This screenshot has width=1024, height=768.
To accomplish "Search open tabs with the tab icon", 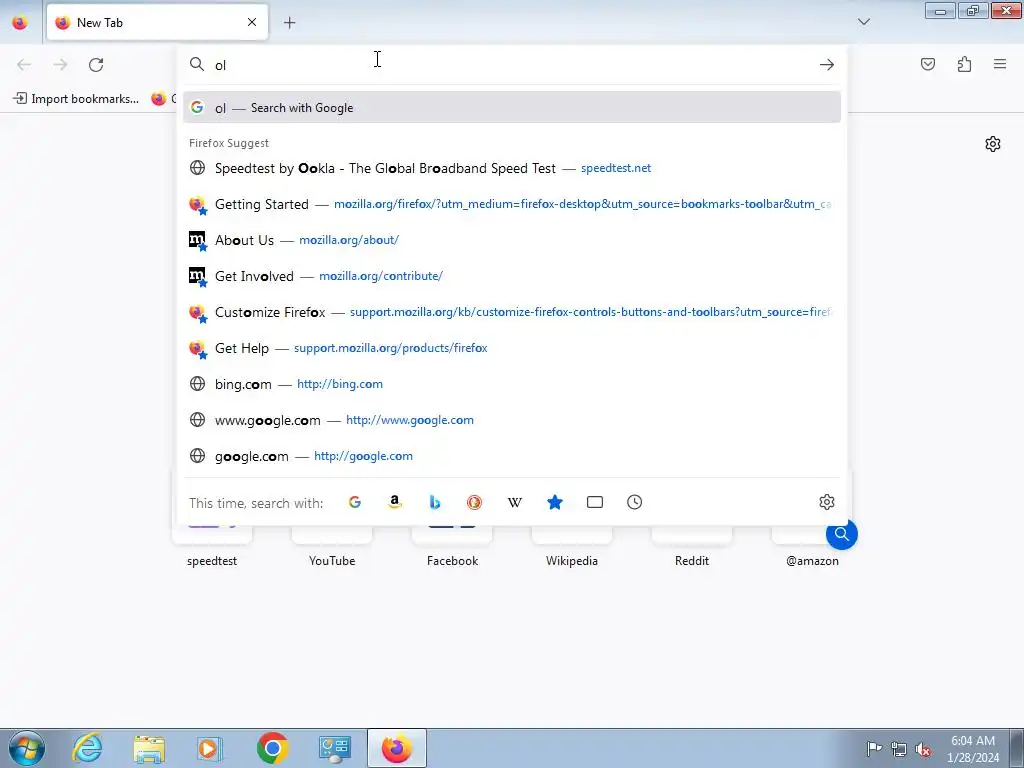I will (594, 502).
